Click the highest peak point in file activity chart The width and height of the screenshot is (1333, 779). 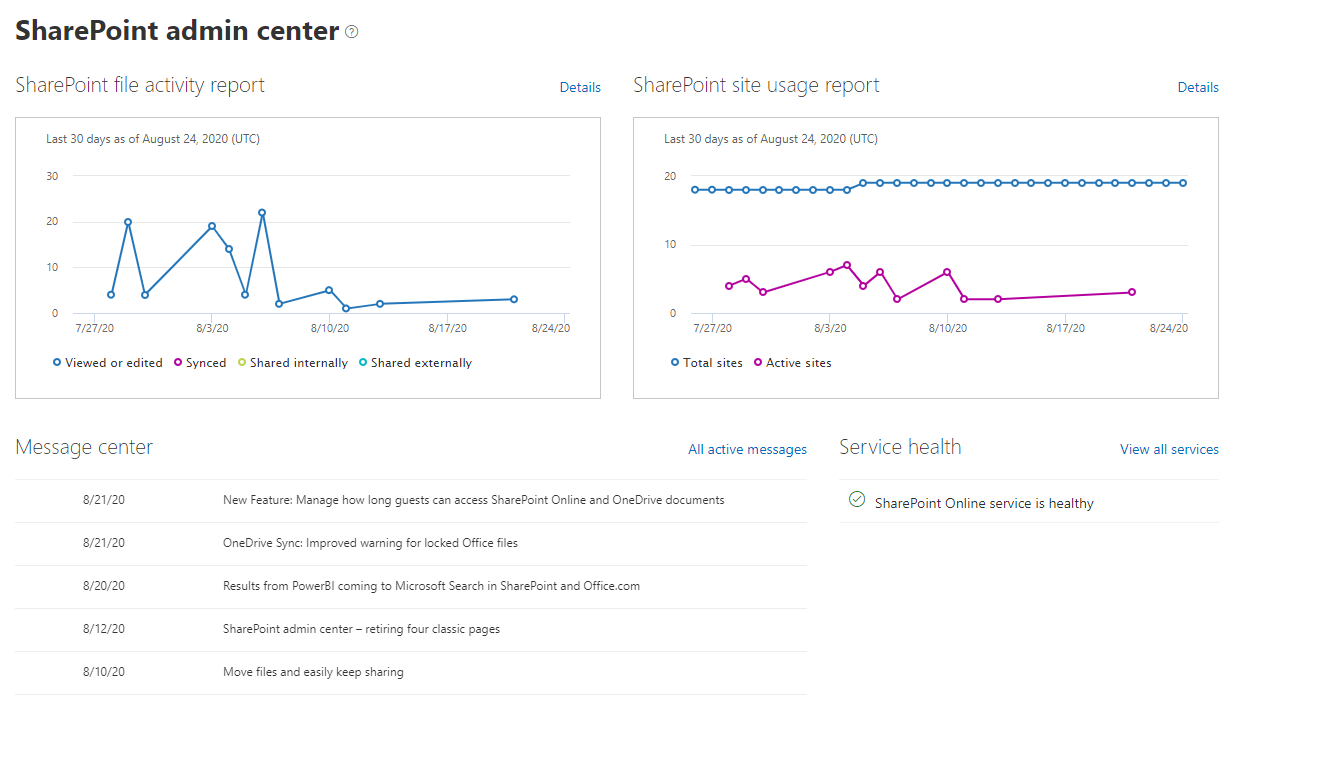click(262, 212)
